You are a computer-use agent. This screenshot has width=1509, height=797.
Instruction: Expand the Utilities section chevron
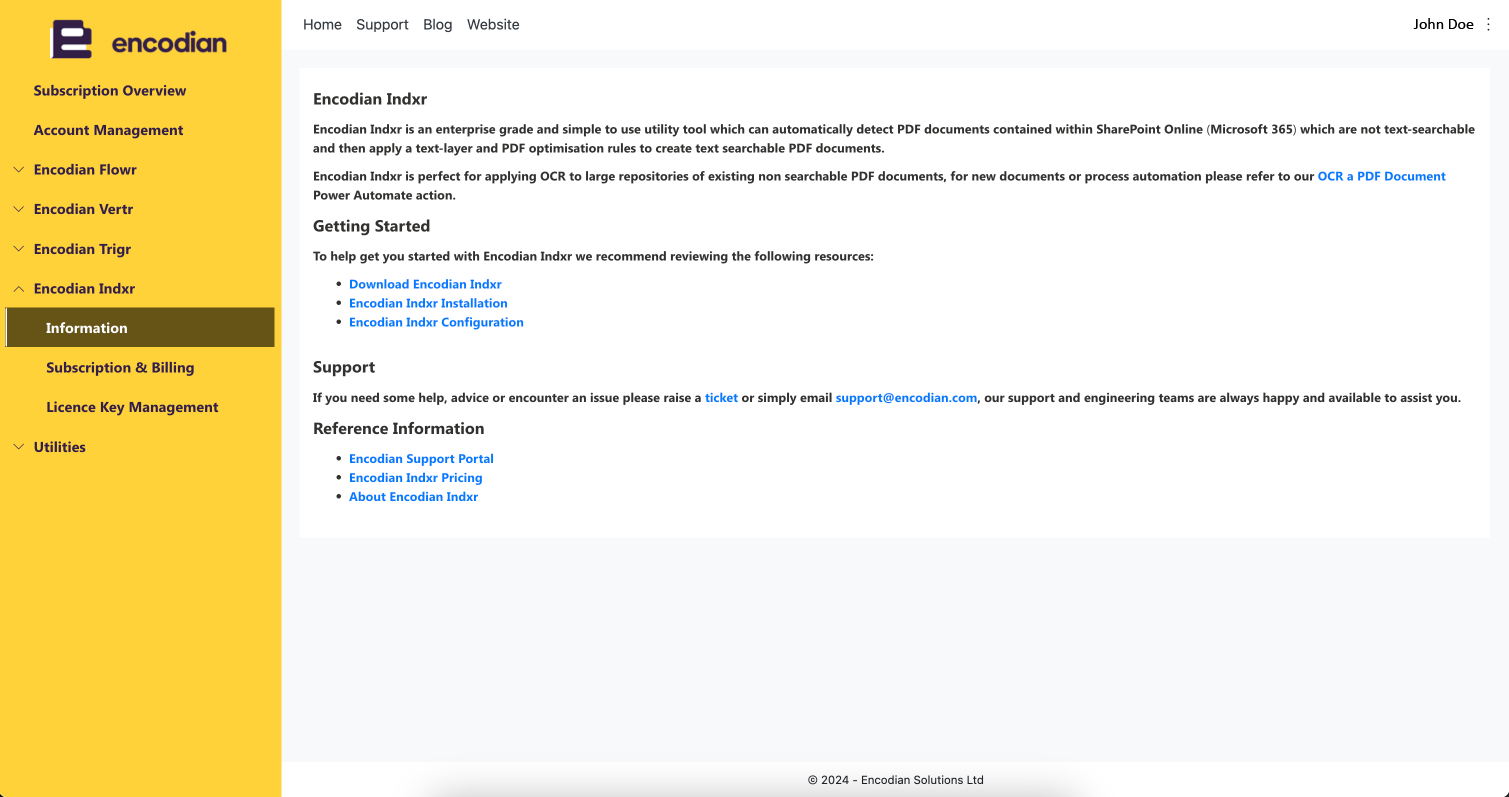pyautogui.click(x=18, y=447)
